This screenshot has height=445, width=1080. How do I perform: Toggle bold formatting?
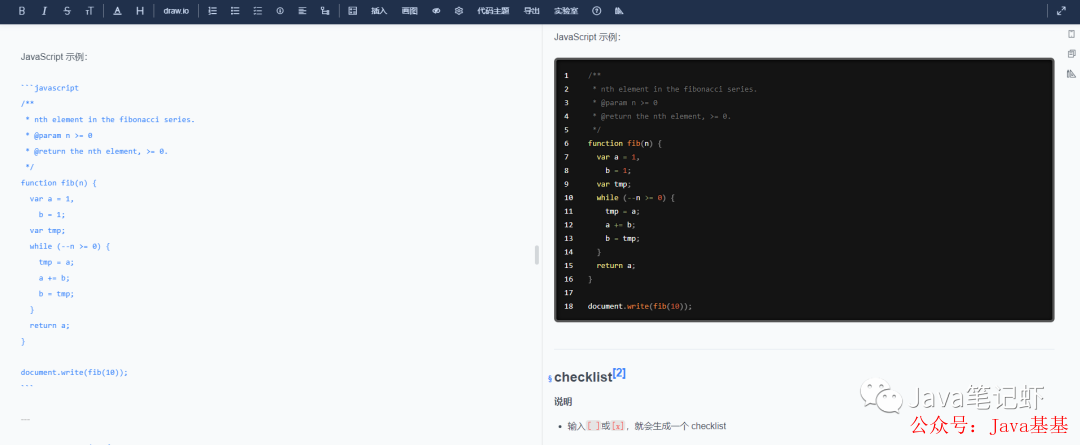point(22,11)
